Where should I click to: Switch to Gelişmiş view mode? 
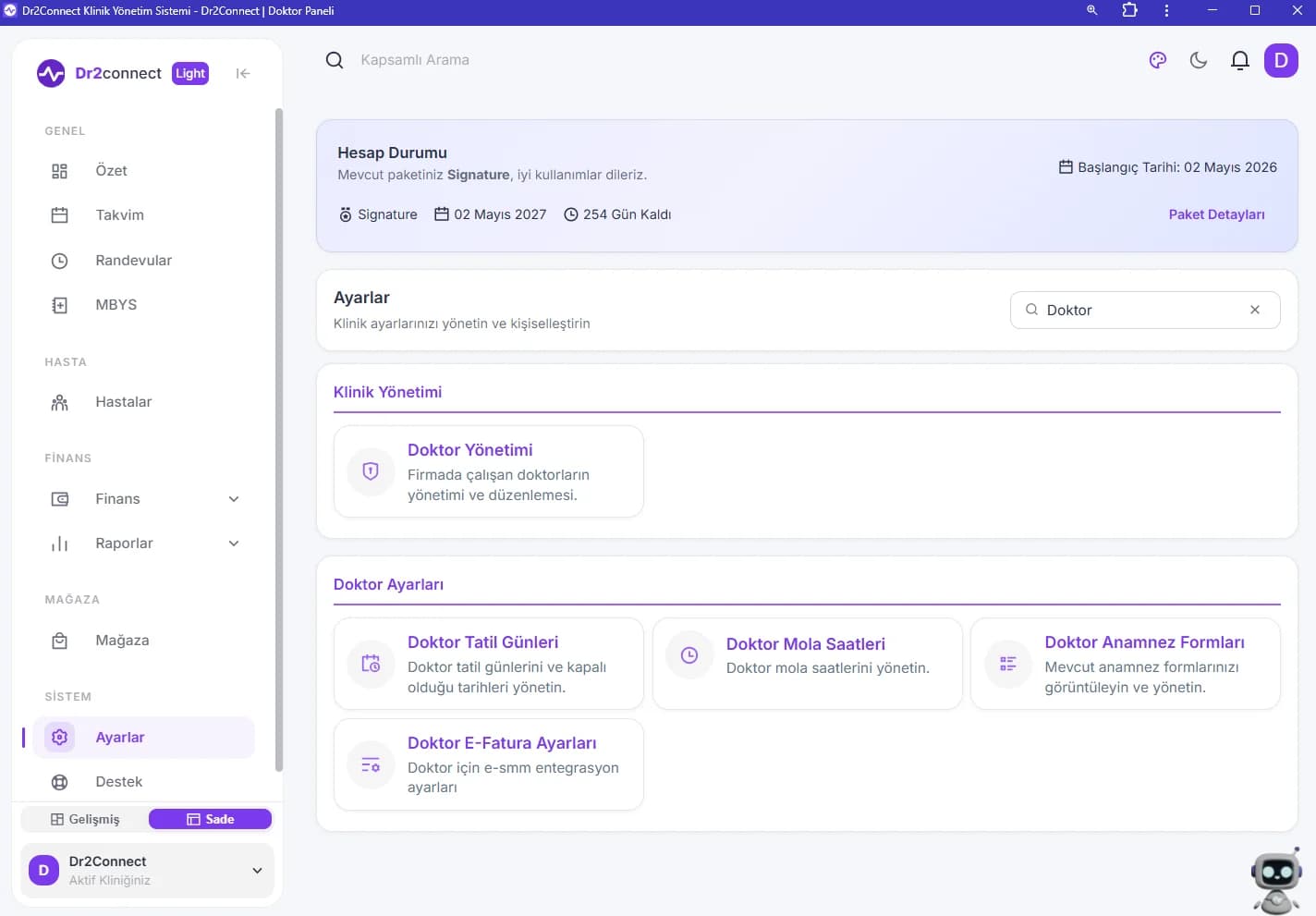tap(85, 819)
